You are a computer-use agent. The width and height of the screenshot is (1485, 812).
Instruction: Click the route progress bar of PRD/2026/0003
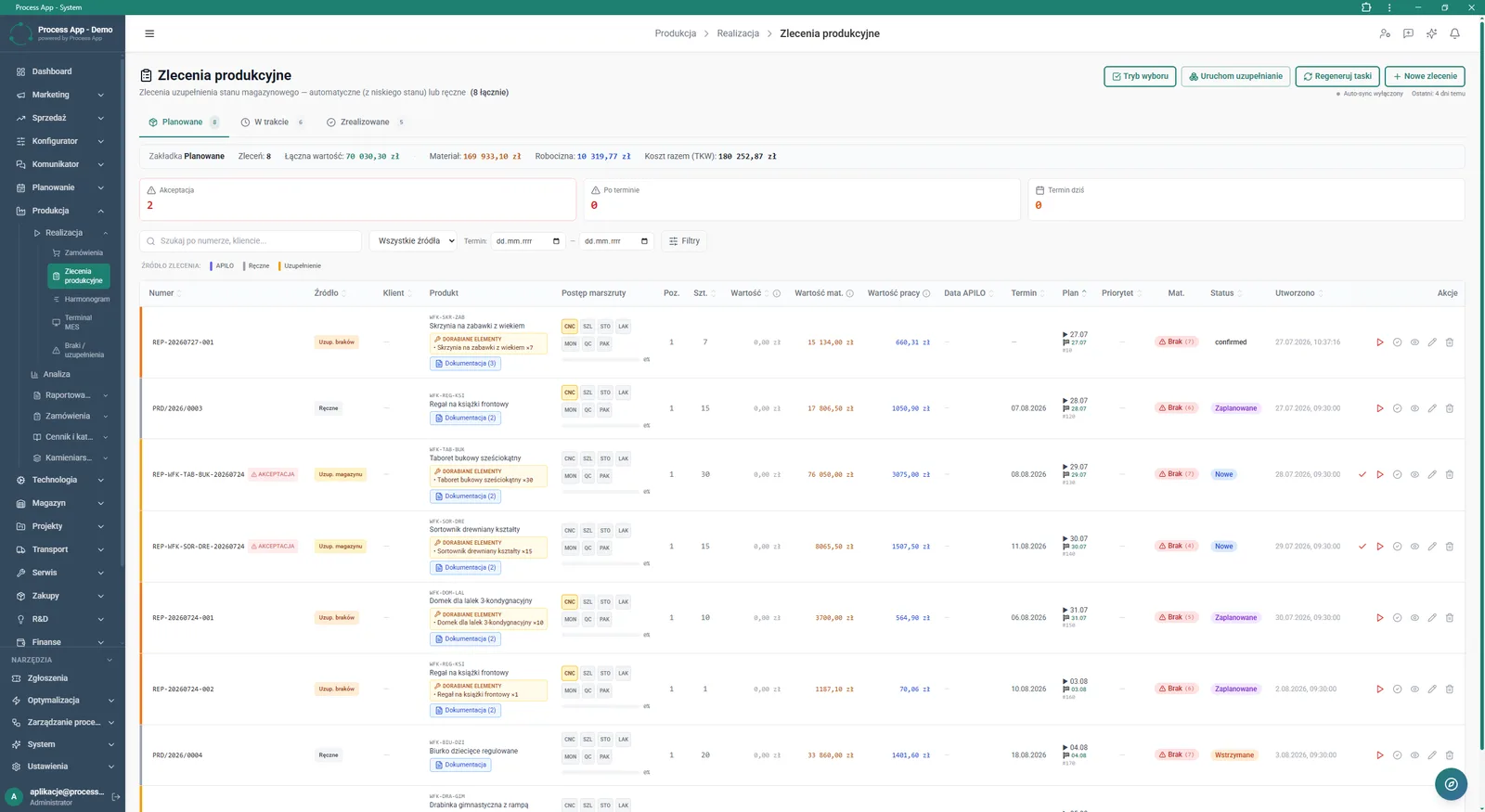click(x=600, y=426)
